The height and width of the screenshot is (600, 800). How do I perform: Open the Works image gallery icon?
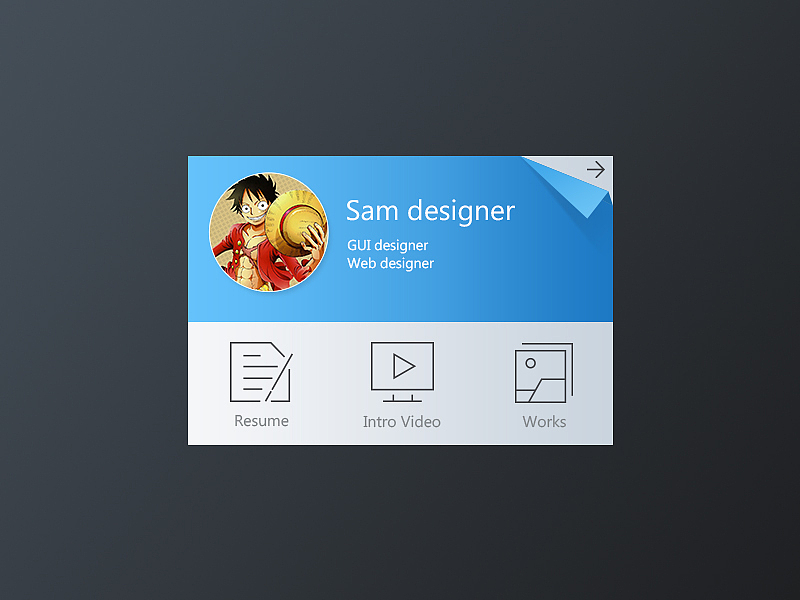coord(544,372)
